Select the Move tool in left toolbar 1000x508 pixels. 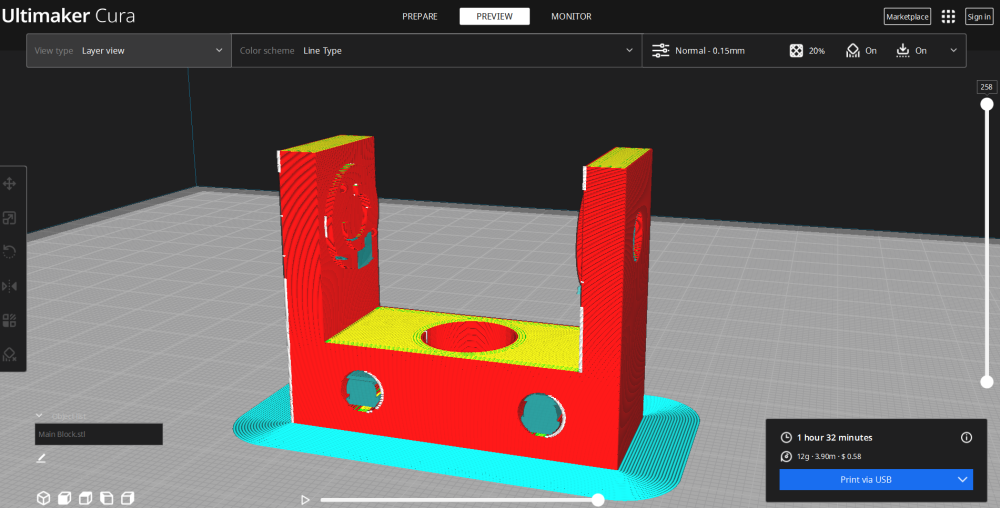pos(10,184)
